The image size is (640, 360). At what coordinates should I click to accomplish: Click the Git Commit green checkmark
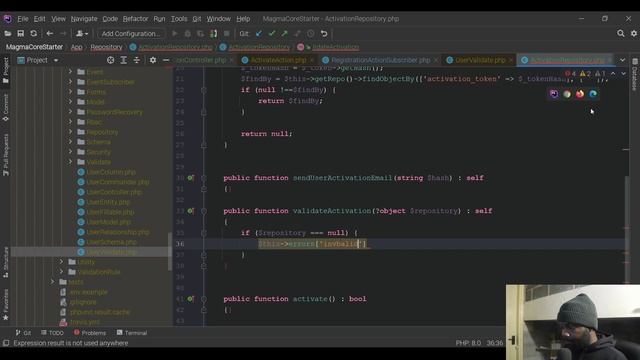click(272, 33)
